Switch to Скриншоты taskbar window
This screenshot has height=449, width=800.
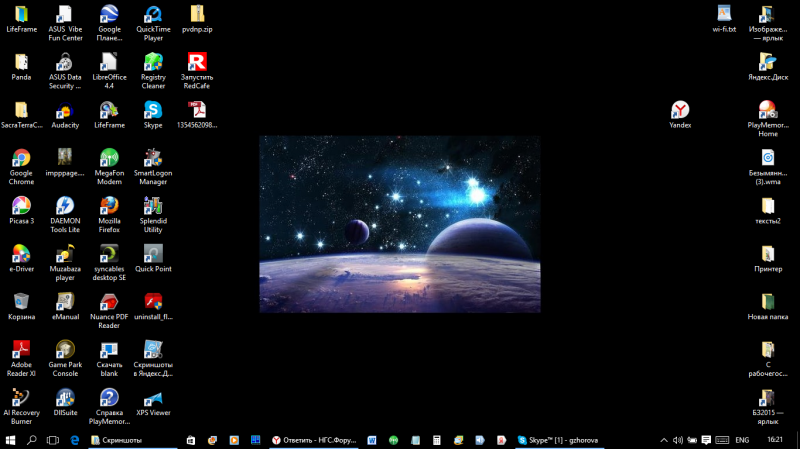tap(130, 440)
